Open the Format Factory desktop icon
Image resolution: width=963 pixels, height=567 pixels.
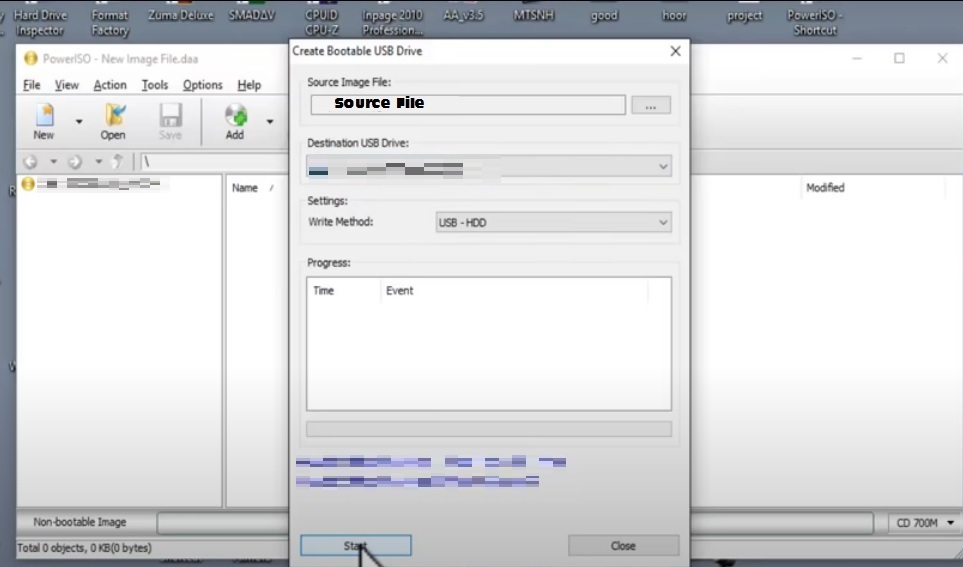(110, 21)
